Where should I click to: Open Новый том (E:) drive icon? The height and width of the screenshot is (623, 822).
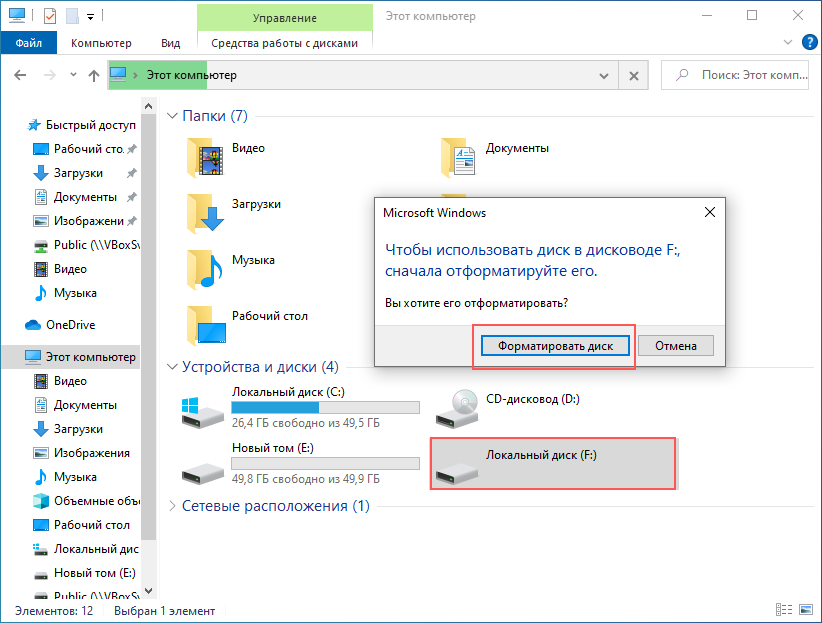[204, 464]
